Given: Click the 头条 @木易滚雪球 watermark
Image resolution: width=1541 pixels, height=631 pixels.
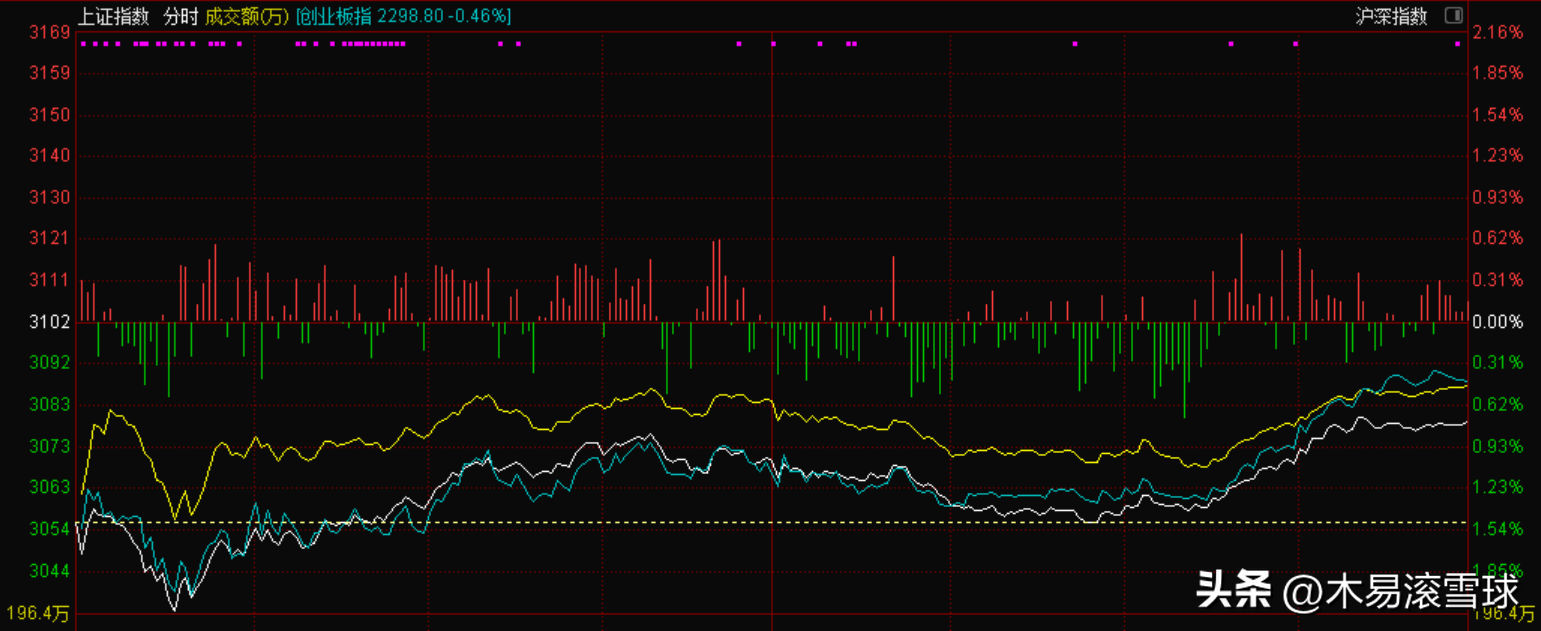Looking at the screenshot, I should click(1357, 590).
